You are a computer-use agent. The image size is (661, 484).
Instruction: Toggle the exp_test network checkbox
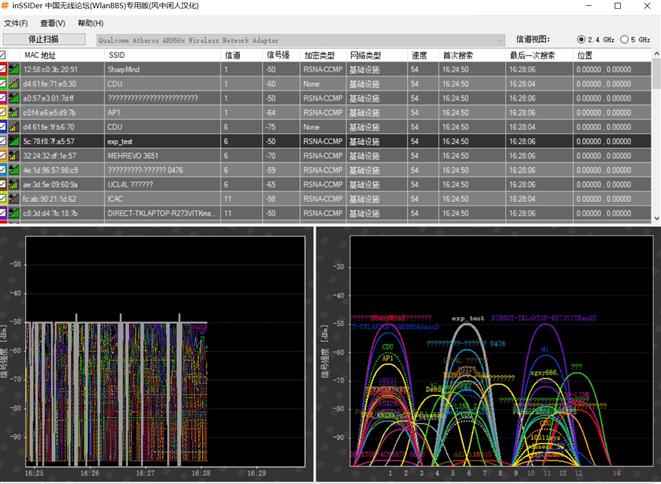(3, 141)
